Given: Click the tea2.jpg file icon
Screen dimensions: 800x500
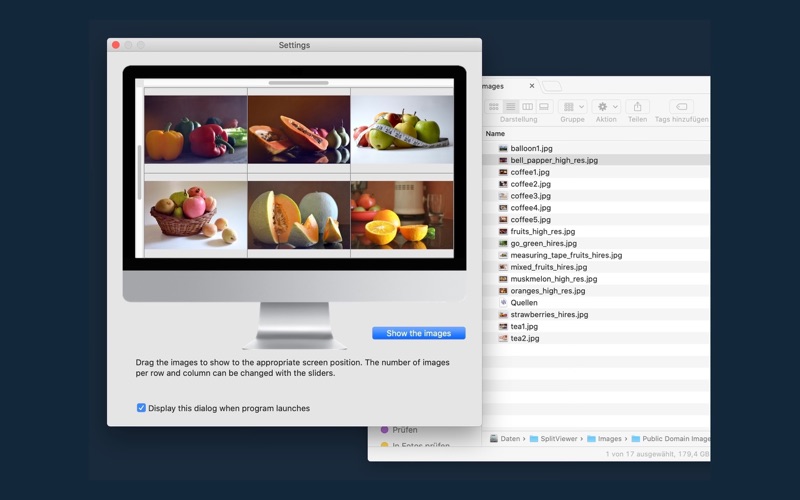Looking at the screenshot, I should 503,338.
